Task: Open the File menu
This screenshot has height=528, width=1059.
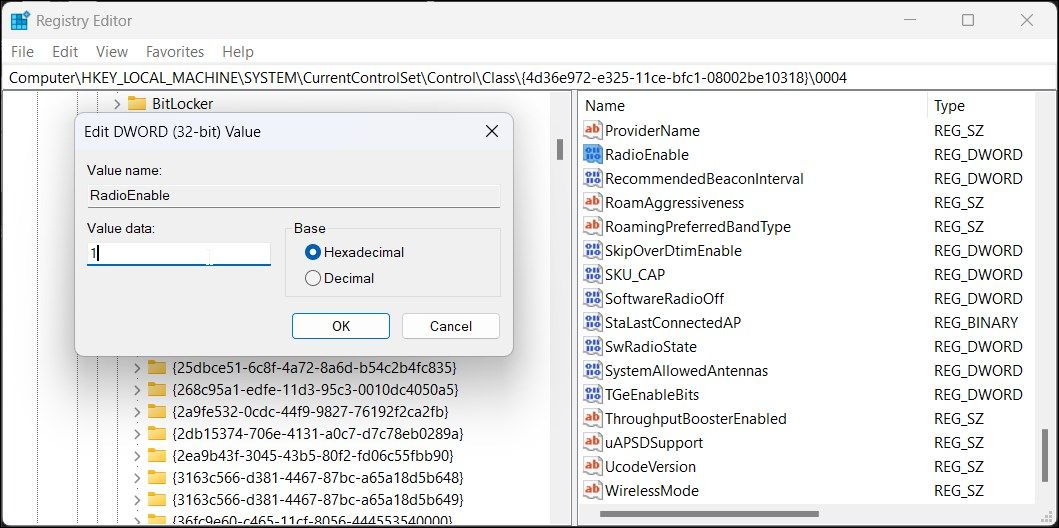Action: click(22, 52)
